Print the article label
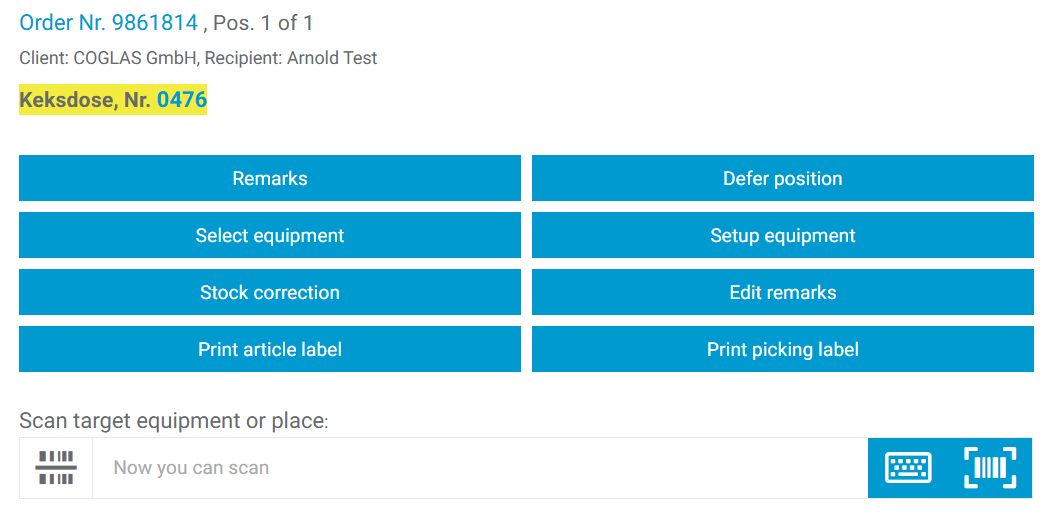This screenshot has width=1060, height=518. (x=270, y=350)
